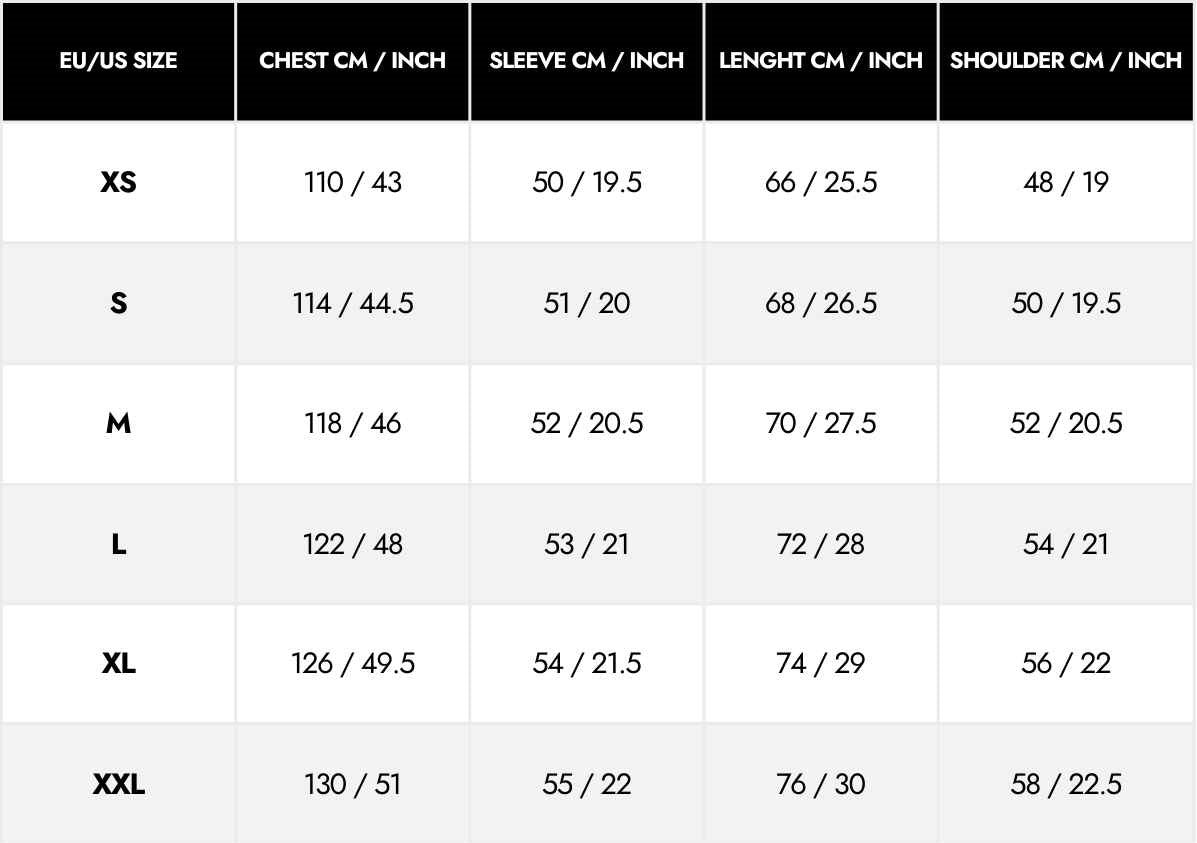This screenshot has width=1197, height=843.
Task: Select the L length value 72 / 28
Action: point(820,544)
